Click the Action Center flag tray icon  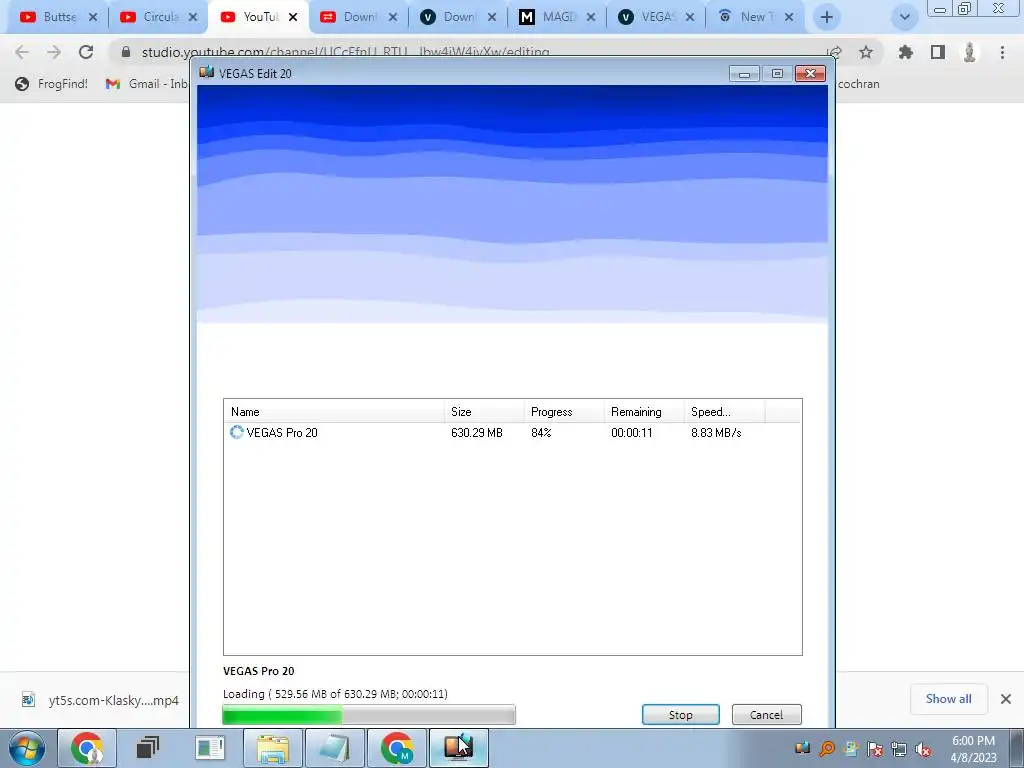[874, 749]
